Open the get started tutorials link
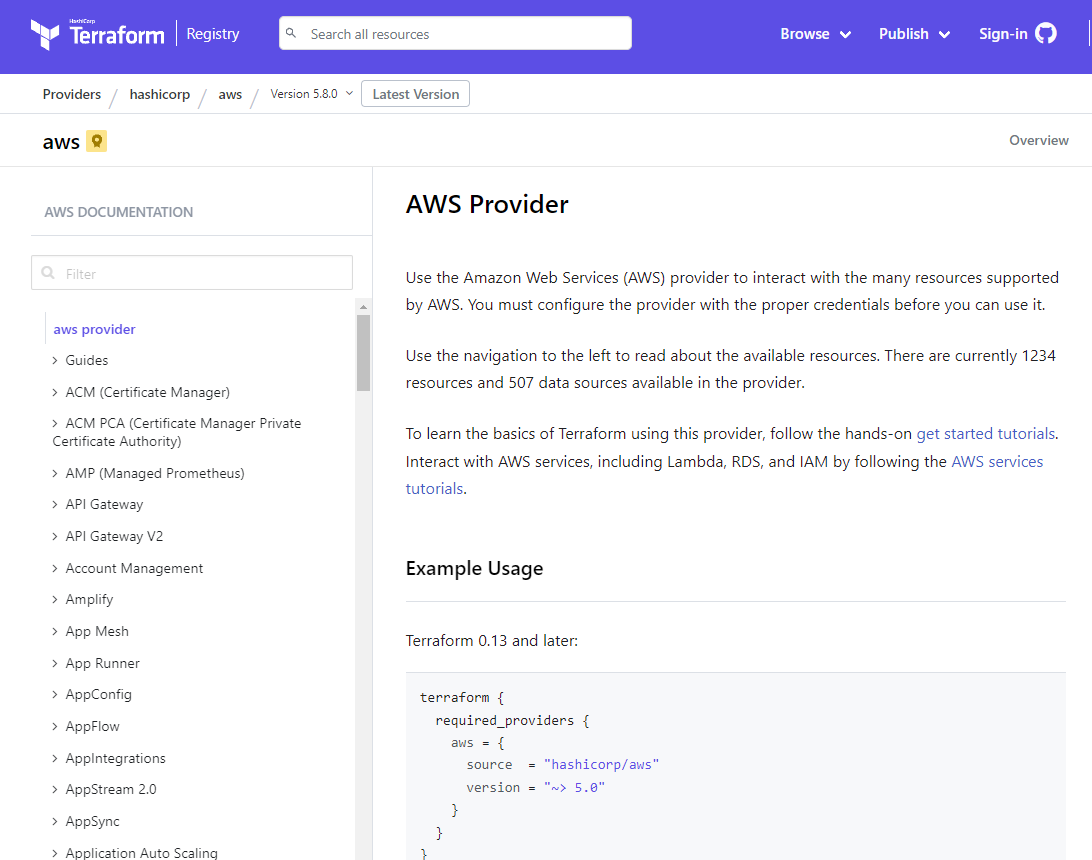This screenshot has width=1092, height=860. (985, 434)
